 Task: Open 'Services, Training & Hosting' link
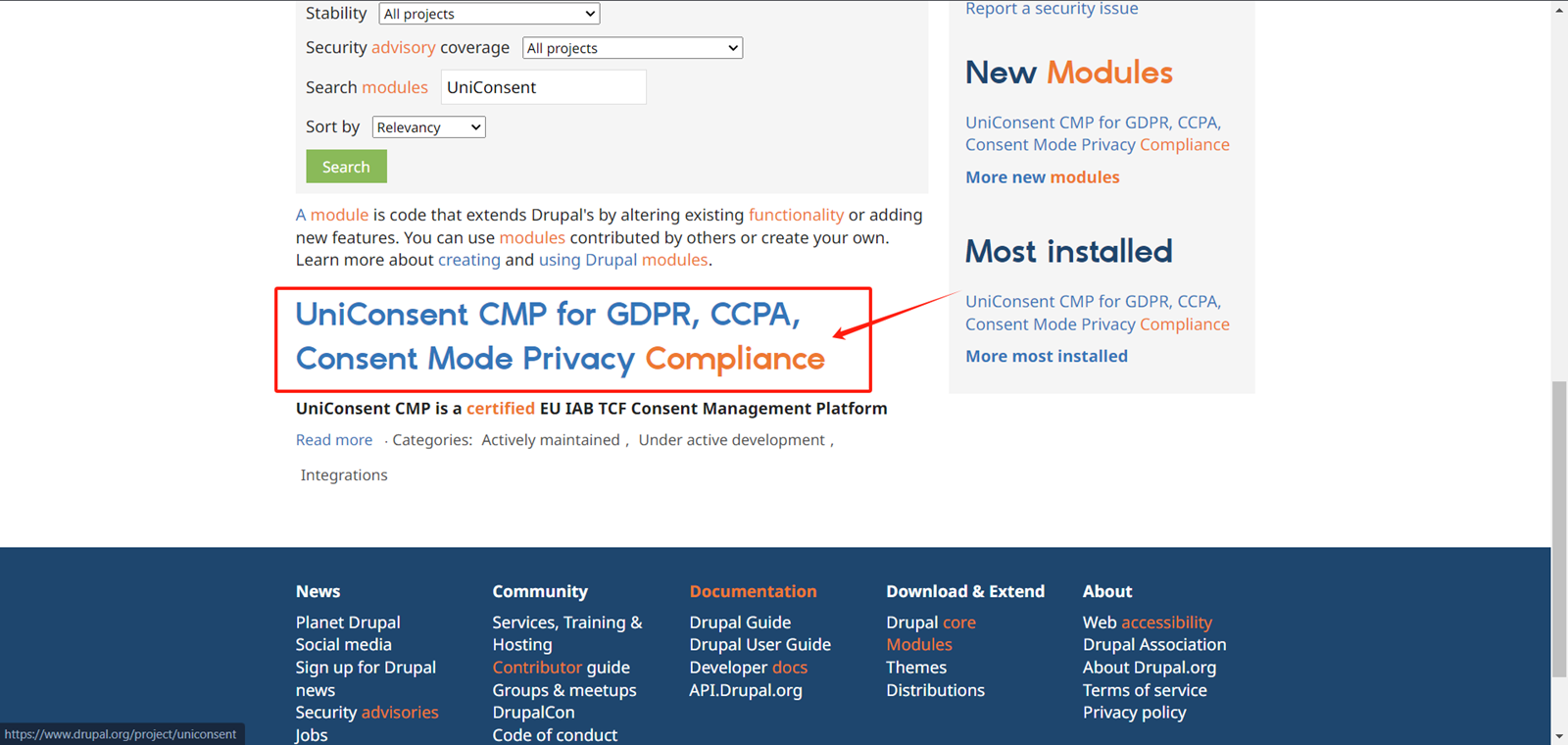coord(567,633)
